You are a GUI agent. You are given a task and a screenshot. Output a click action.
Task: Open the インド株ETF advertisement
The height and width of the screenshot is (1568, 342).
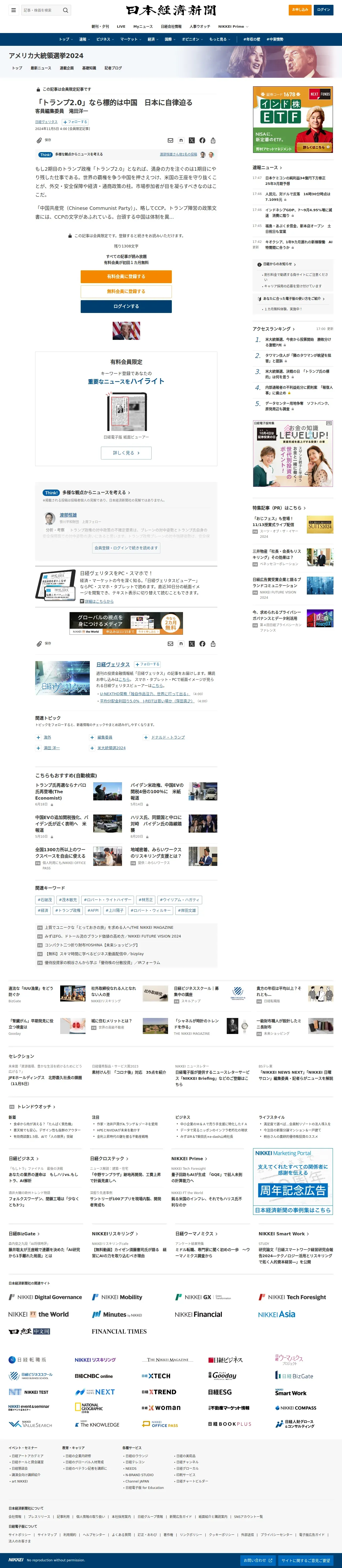click(x=293, y=119)
